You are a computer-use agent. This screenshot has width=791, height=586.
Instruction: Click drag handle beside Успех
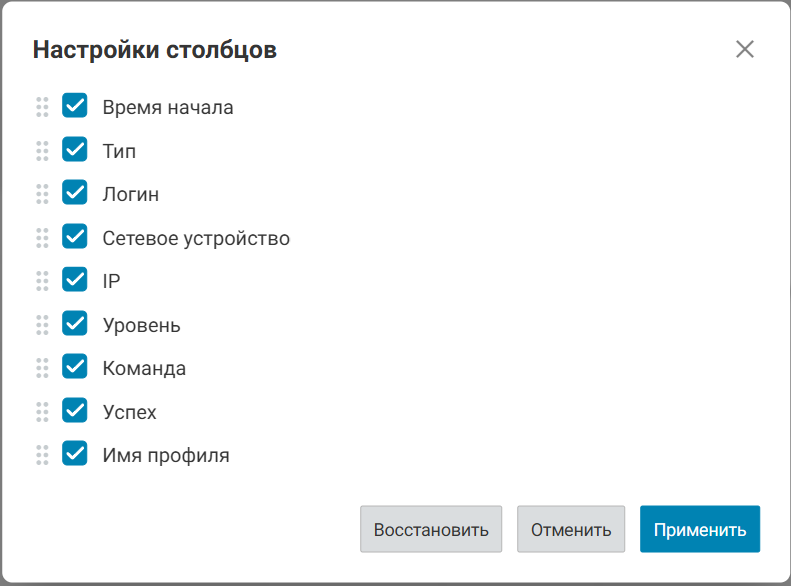click(x=42, y=412)
